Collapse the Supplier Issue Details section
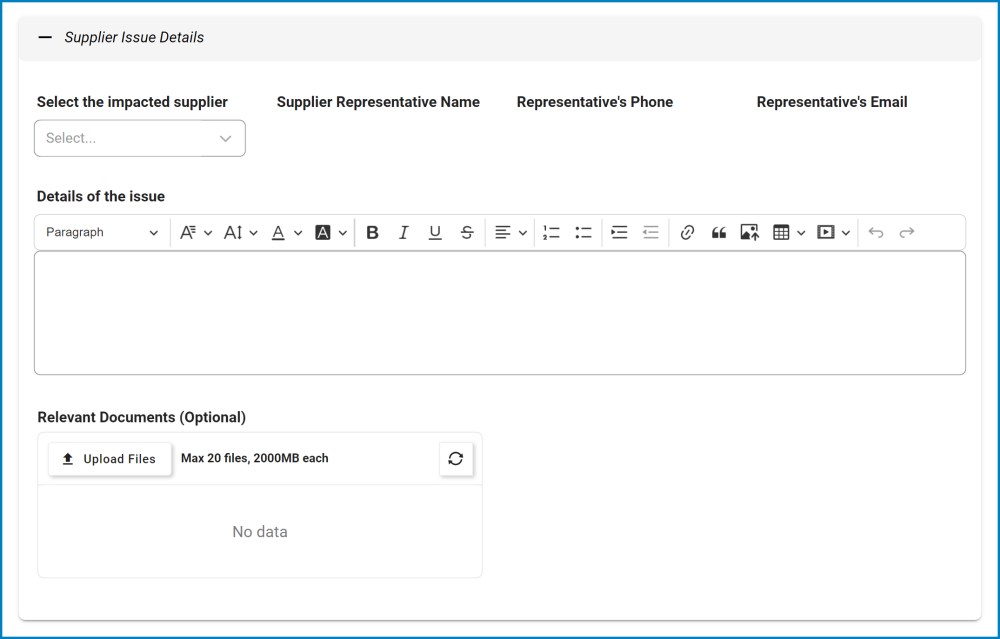The width and height of the screenshot is (1000, 639). (x=45, y=38)
